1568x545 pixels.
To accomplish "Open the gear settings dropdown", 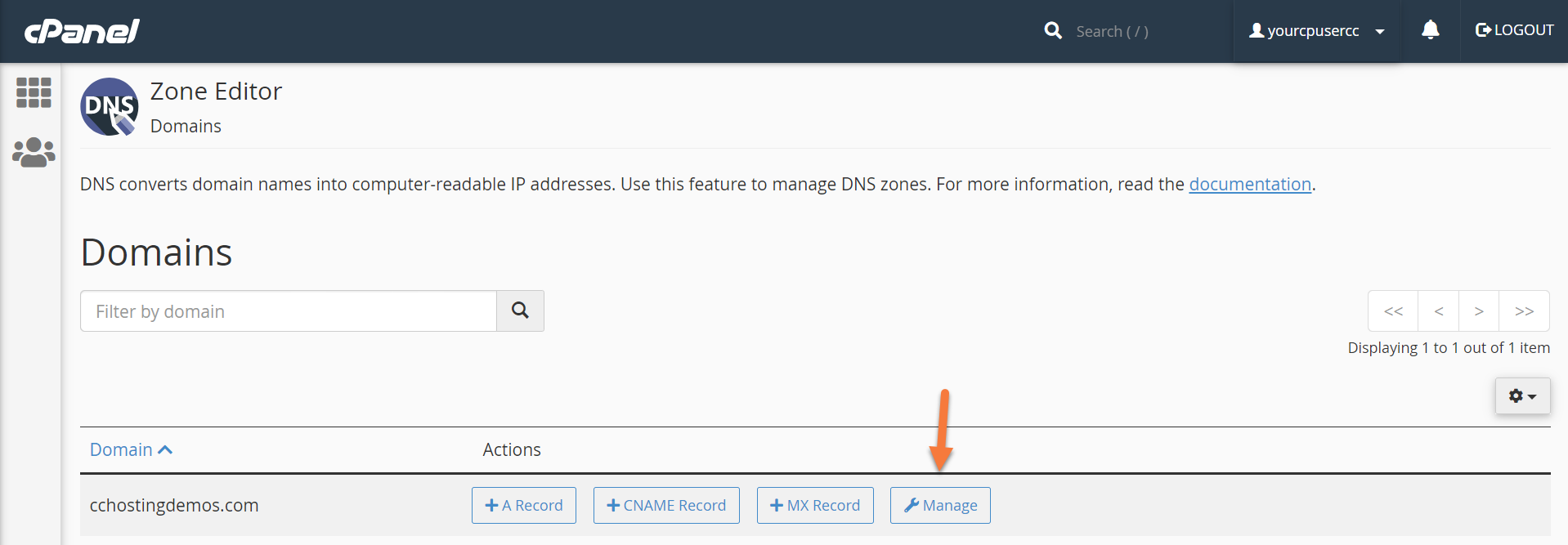I will tap(1522, 395).
